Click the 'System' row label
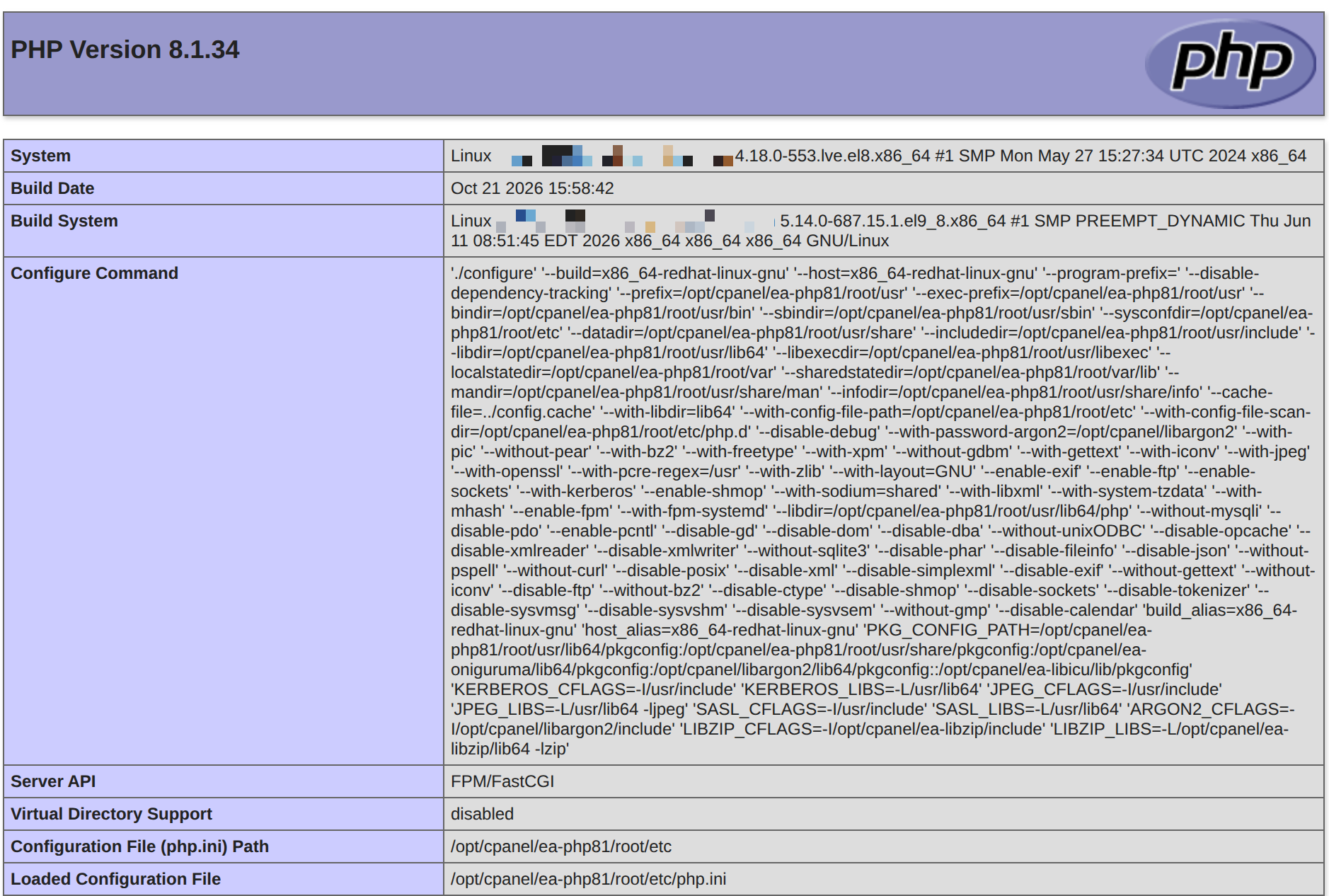The image size is (1329, 896). pos(40,156)
